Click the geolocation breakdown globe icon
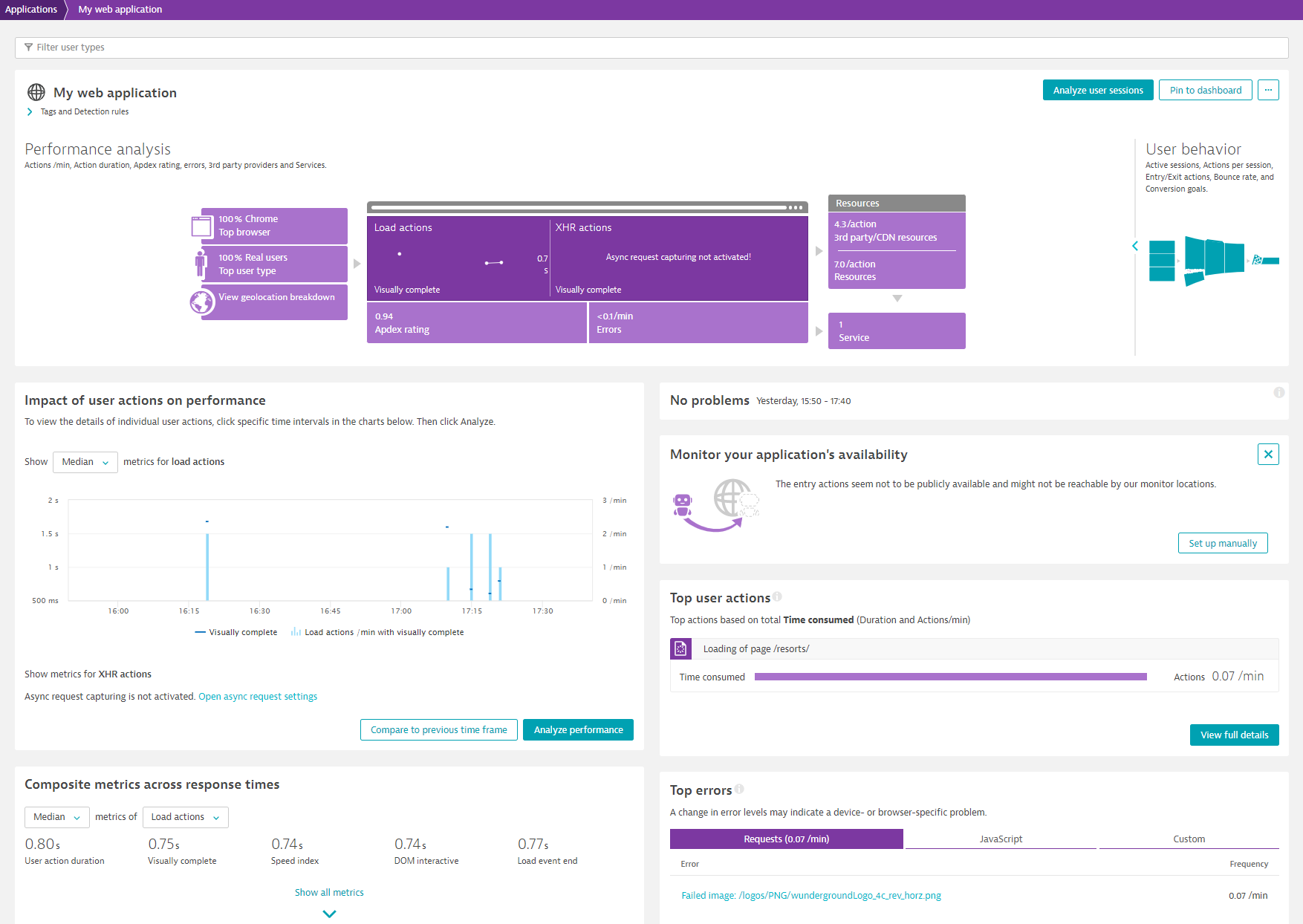 (x=202, y=302)
